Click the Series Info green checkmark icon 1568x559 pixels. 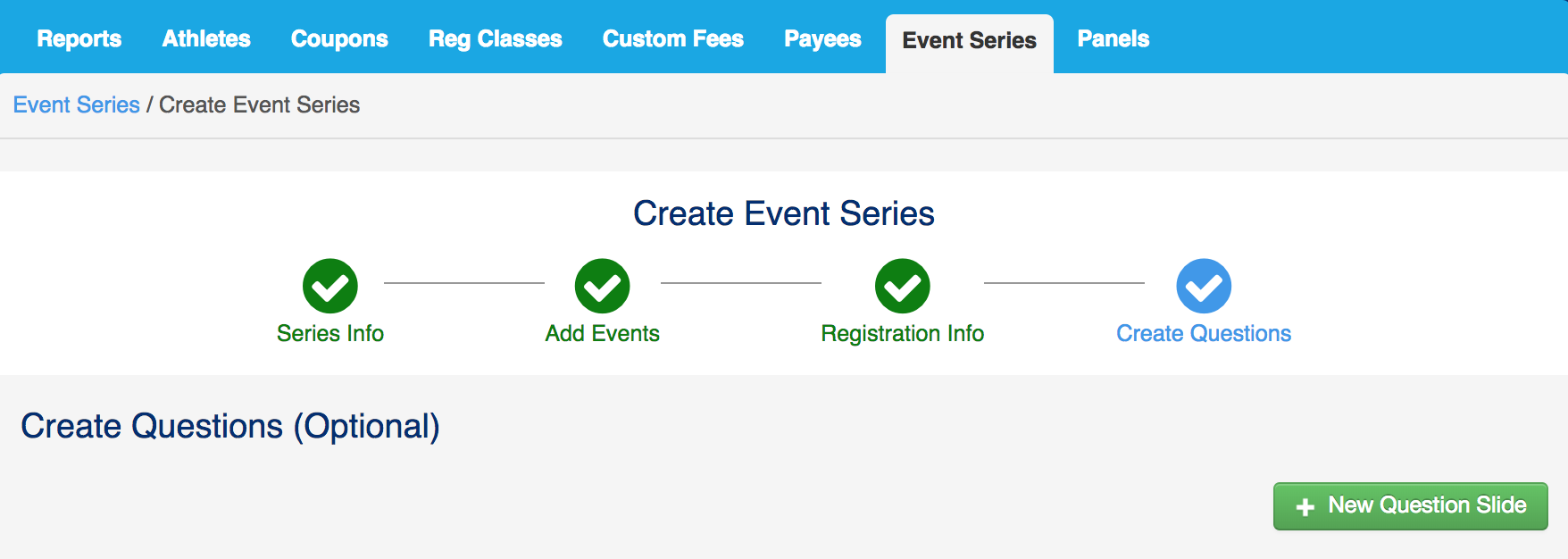(x=330, y=286)
